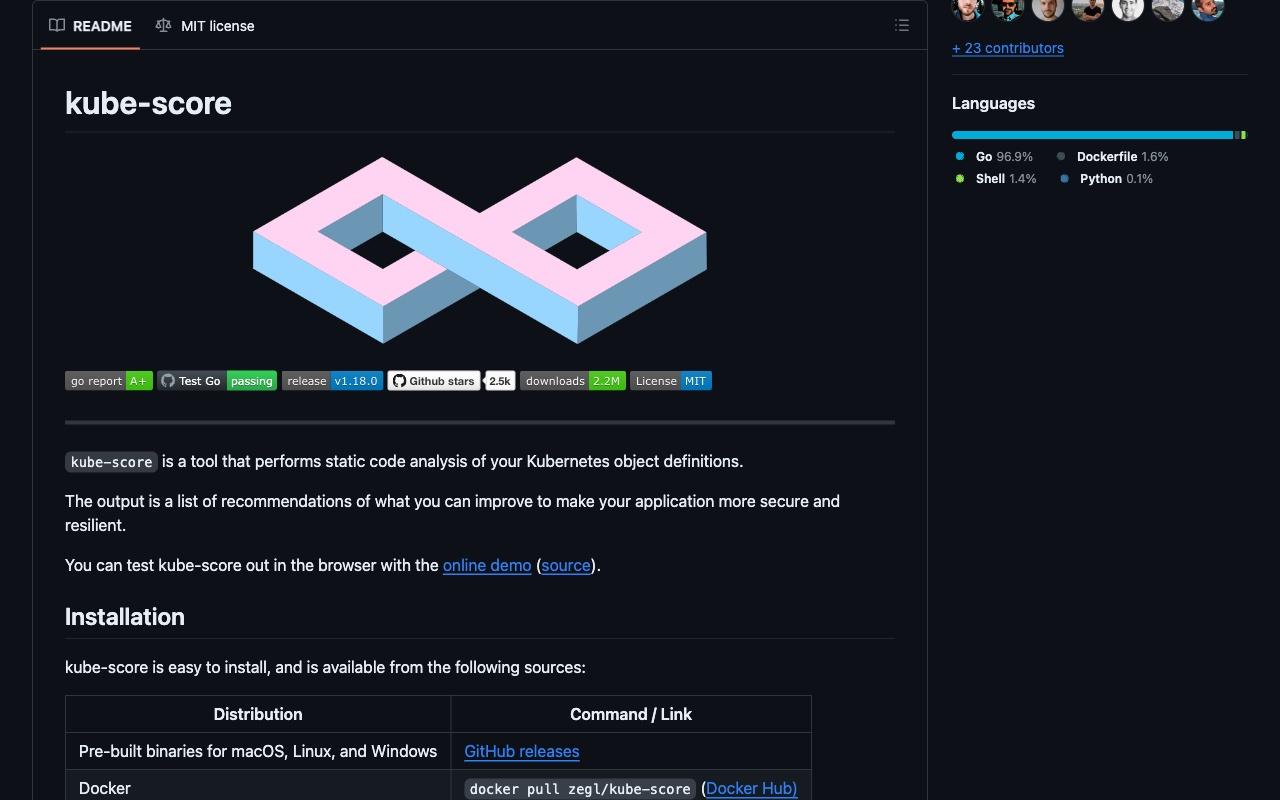This screenshot has width=1280, height=800.
Task: Click the License MIT badge
Action: [x=671, y=381]
